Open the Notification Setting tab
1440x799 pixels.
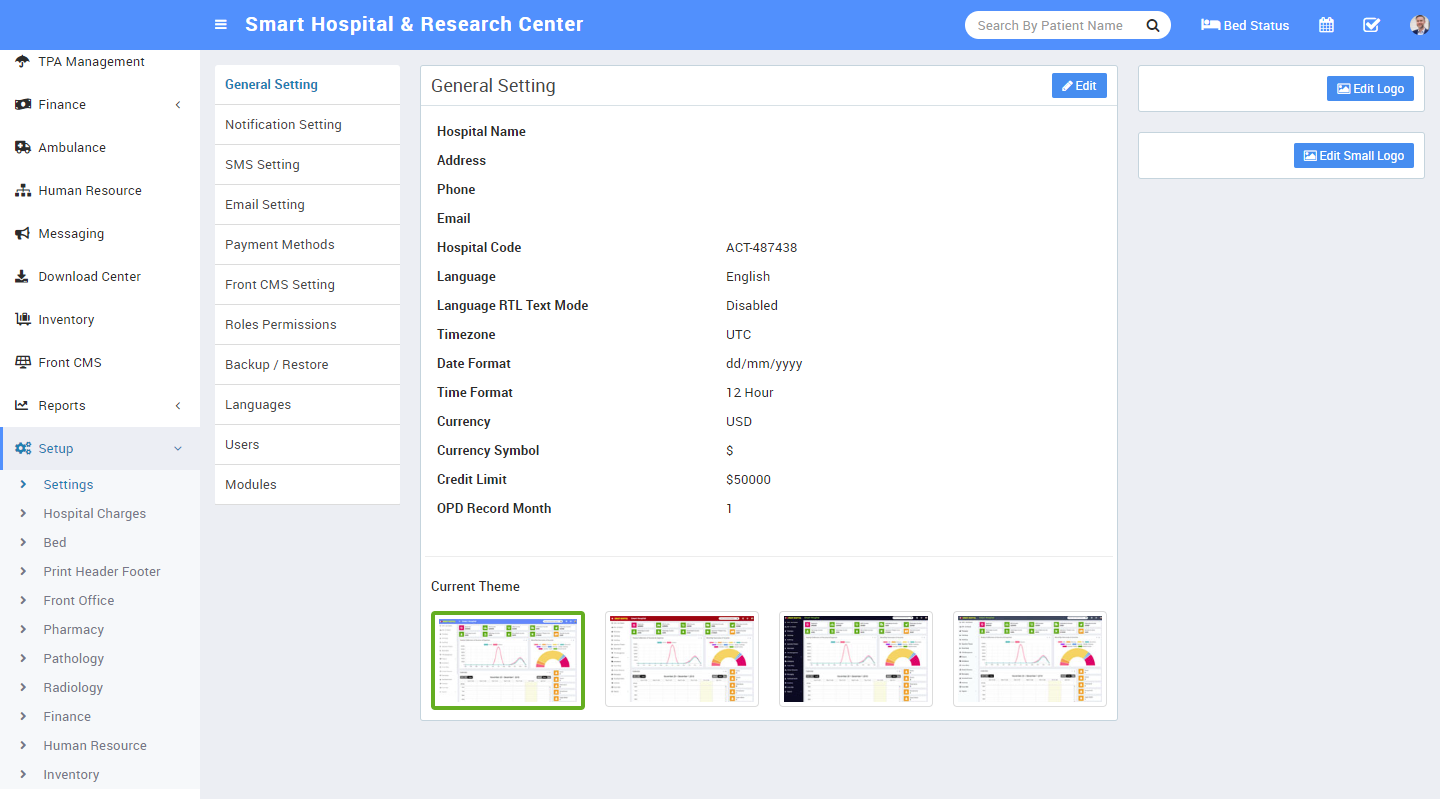pos(283,125)
